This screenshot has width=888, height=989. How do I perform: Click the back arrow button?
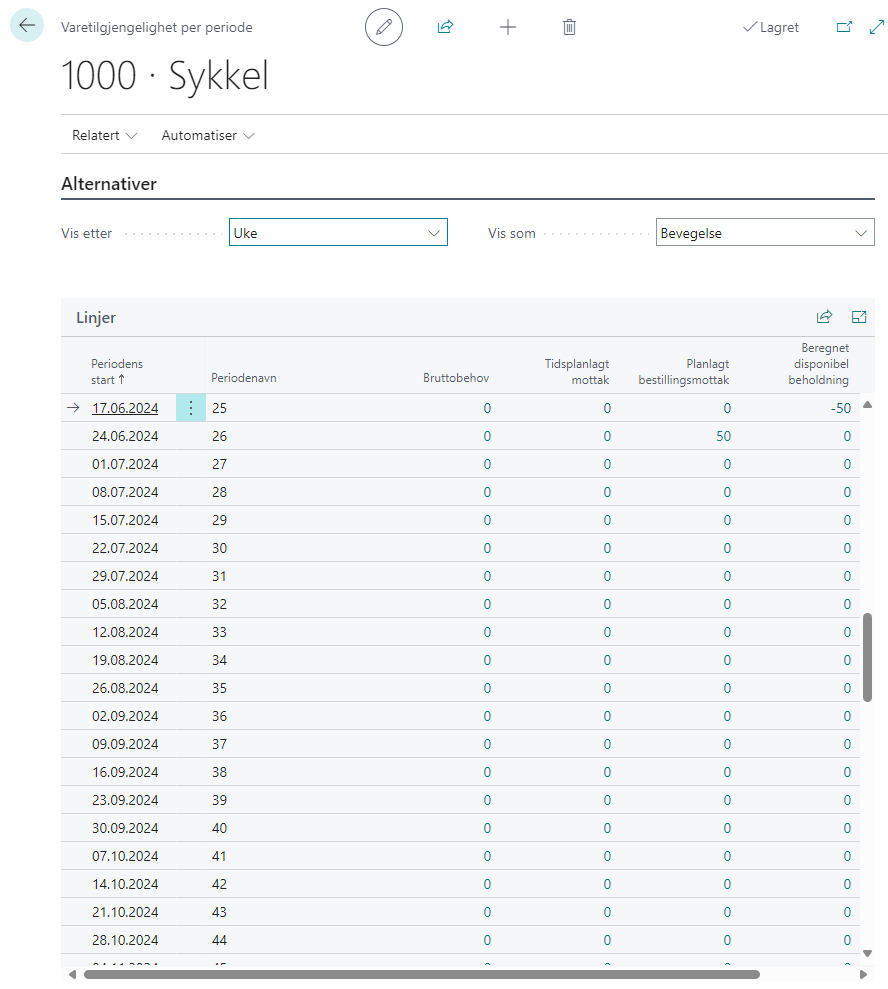pos(27,26)
